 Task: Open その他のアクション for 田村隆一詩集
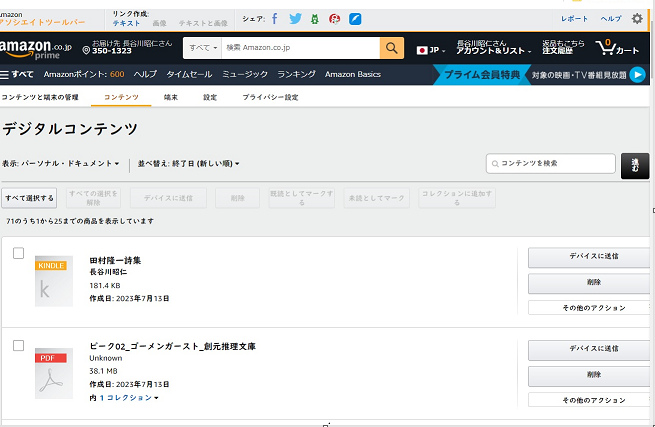[589, 308]
